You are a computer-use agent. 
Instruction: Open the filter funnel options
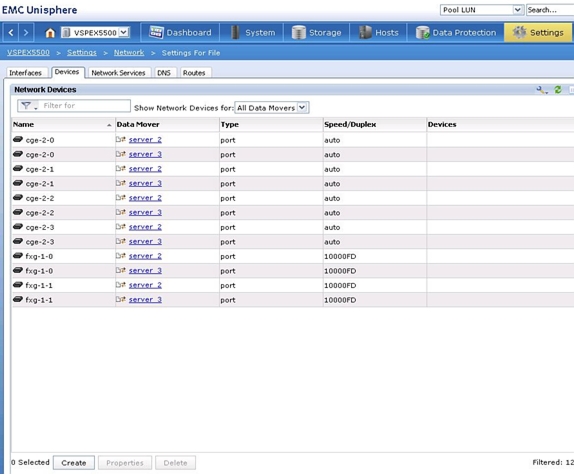[28, 106]
